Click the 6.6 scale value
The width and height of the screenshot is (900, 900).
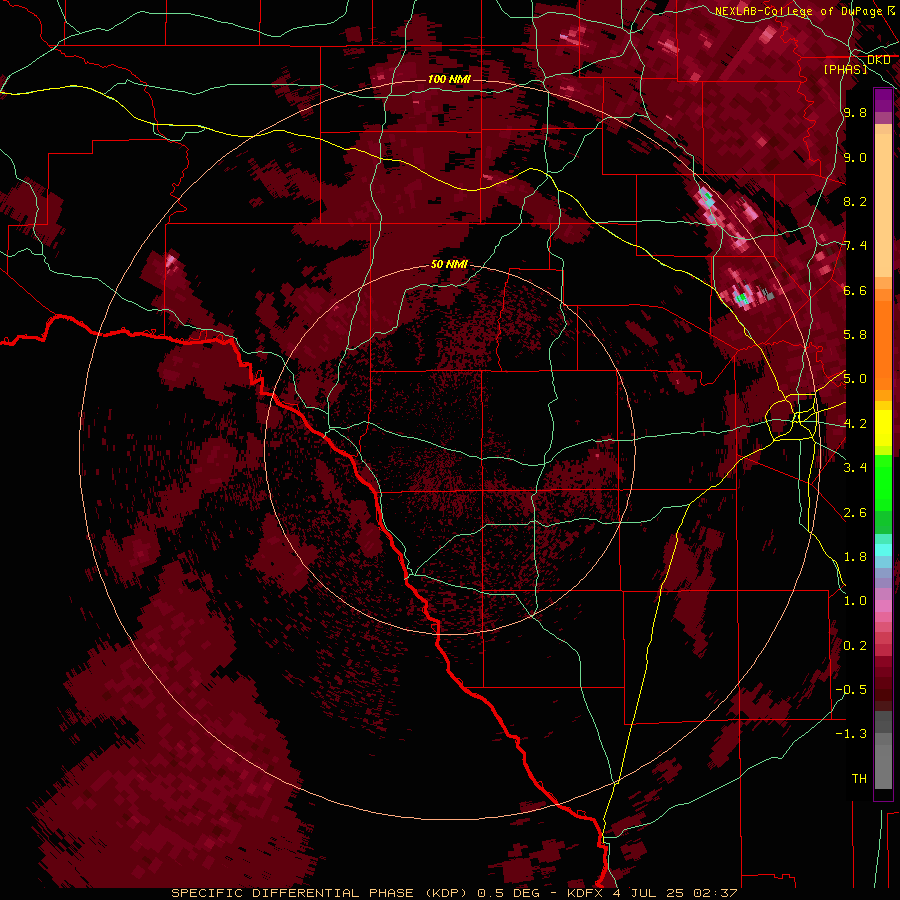coord(855,290)
